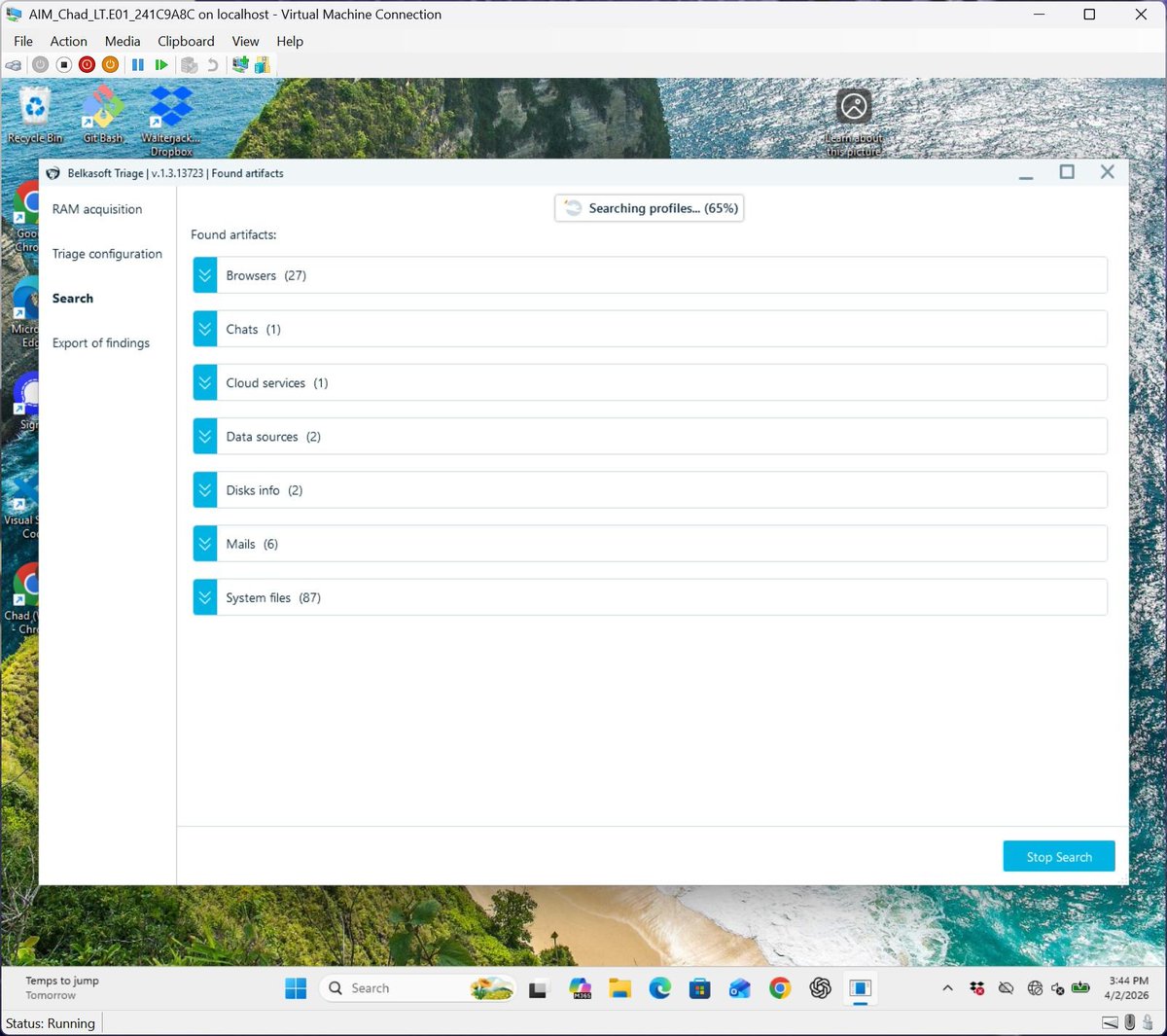Open File Explorer from taskbar
This screenshot has width=1167, height=1036.
tap(620, 988)
